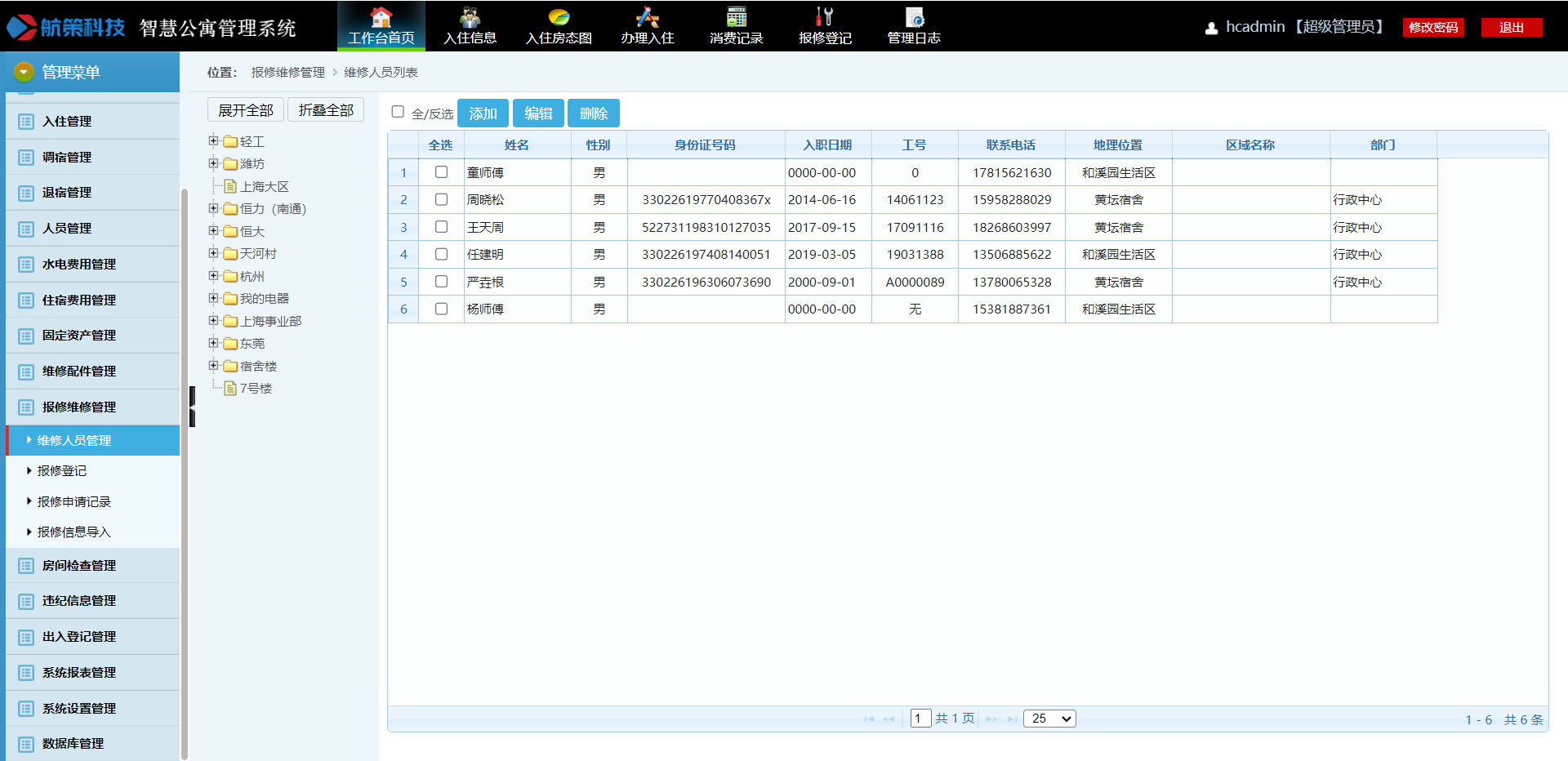Click the 管理菜单 round arrow icon
1568x761 pixels.
[x=24, y=72]
